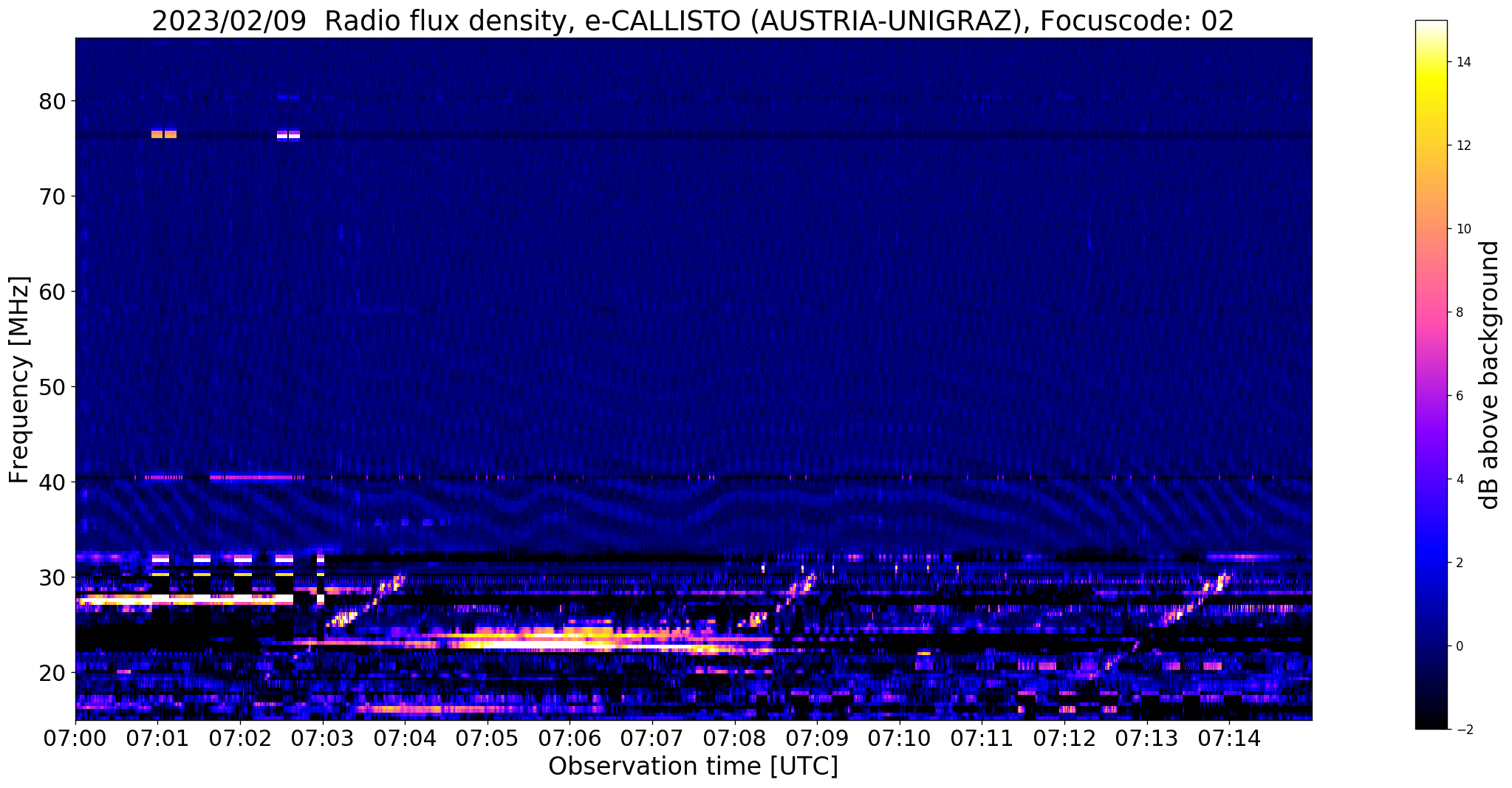Click the colorbar tick label 14
Image resolution: width=1512 pixels, height=788 pixels.
tap(1463, 62)
